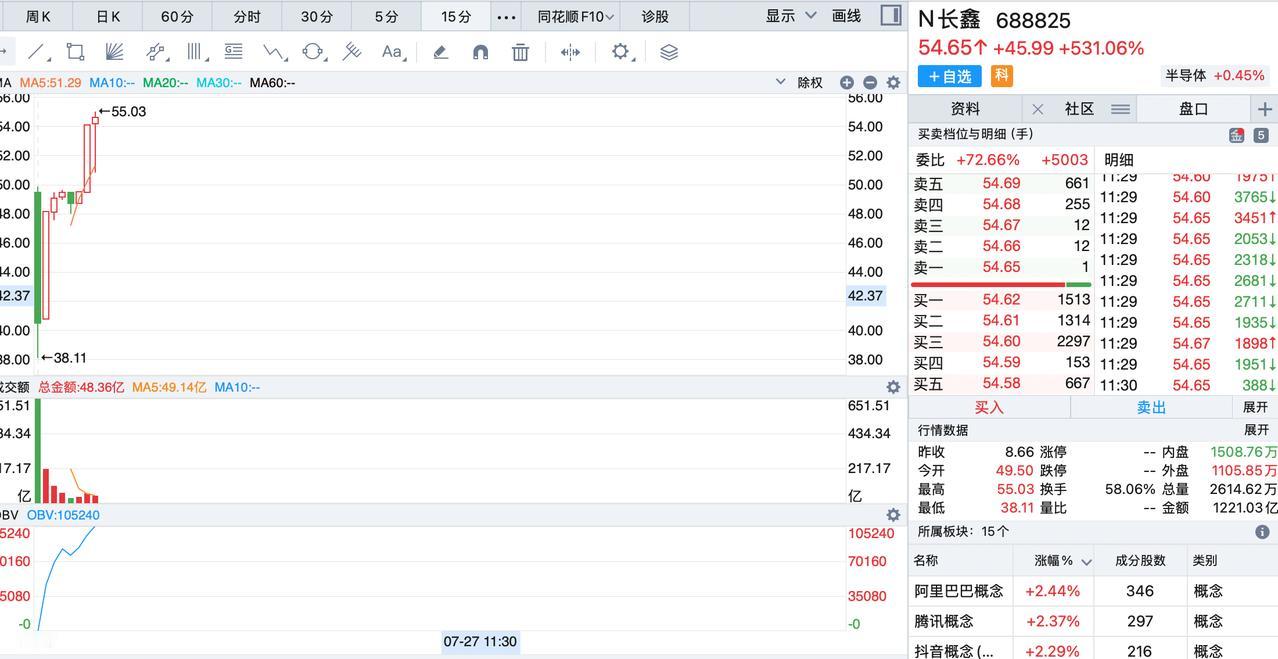This screenshot has width=1278, height=659.
Task: Open volume panel settings gear
Action: click(893, 387)
